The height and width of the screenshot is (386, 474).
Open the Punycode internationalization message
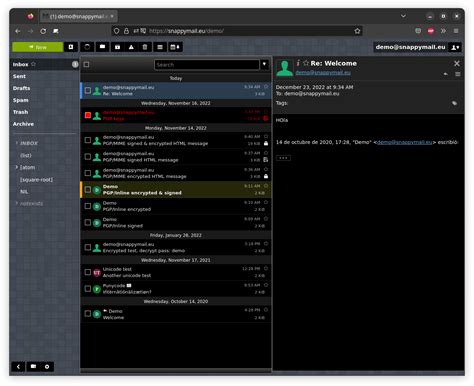[x=176, y=289]
